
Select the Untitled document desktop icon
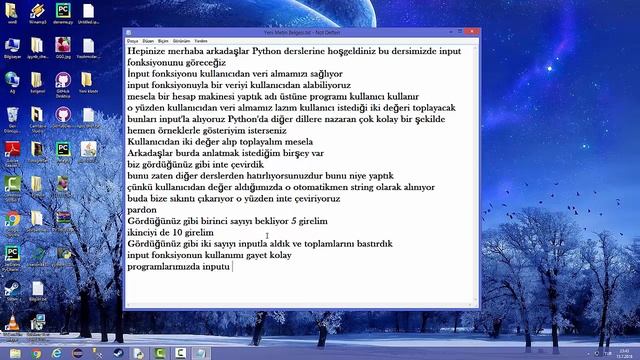[x=88, y=14]
